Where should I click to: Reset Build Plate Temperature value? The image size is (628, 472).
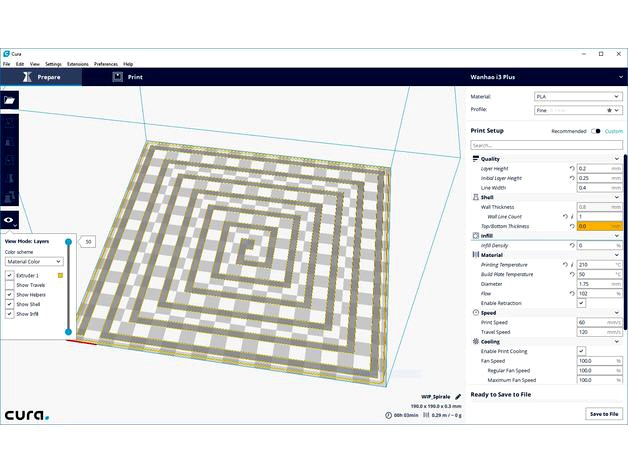(572, 274)
